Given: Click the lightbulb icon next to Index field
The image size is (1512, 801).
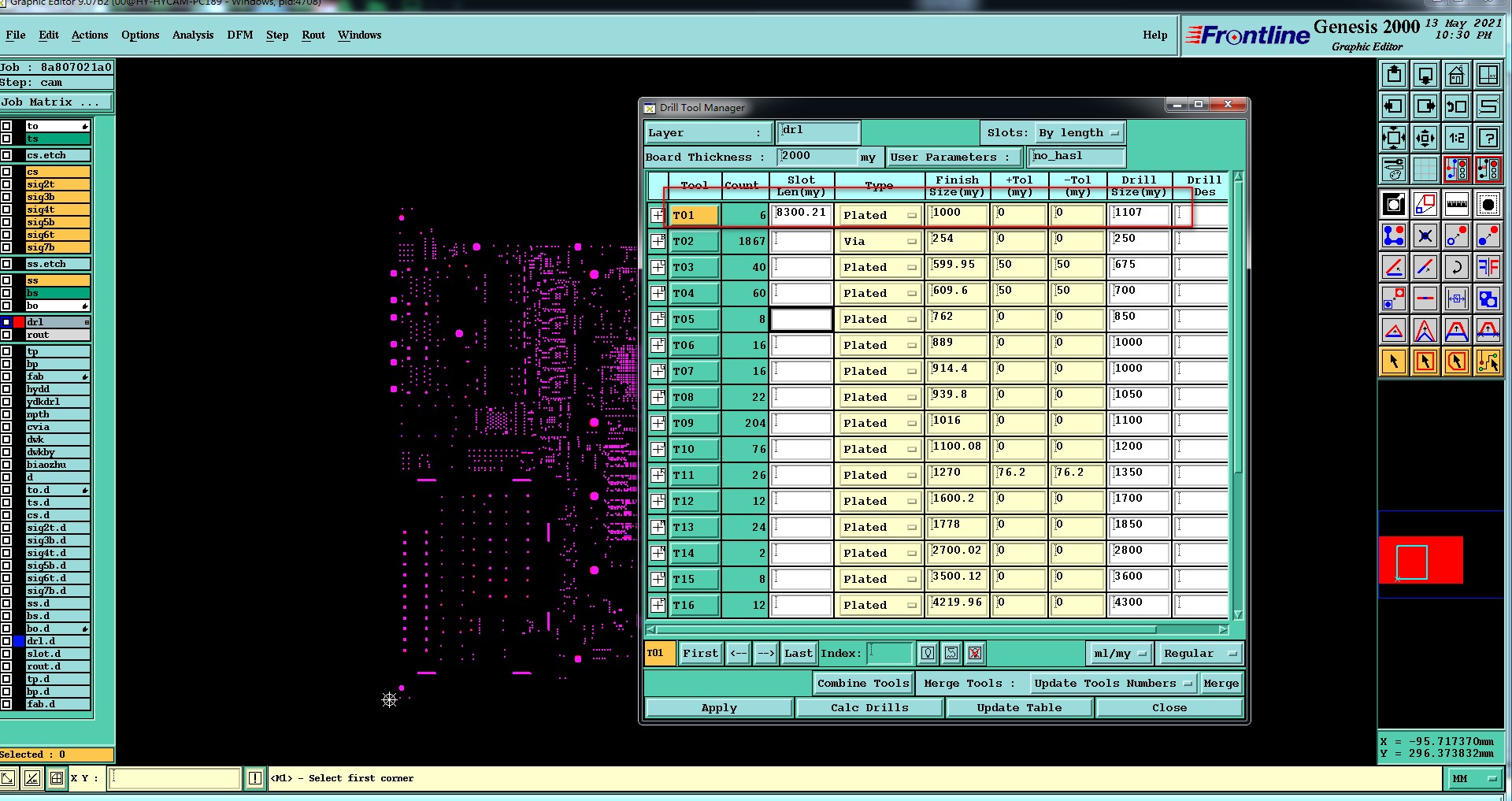Looking at the screenshot, I should click(x=928, y=653).
